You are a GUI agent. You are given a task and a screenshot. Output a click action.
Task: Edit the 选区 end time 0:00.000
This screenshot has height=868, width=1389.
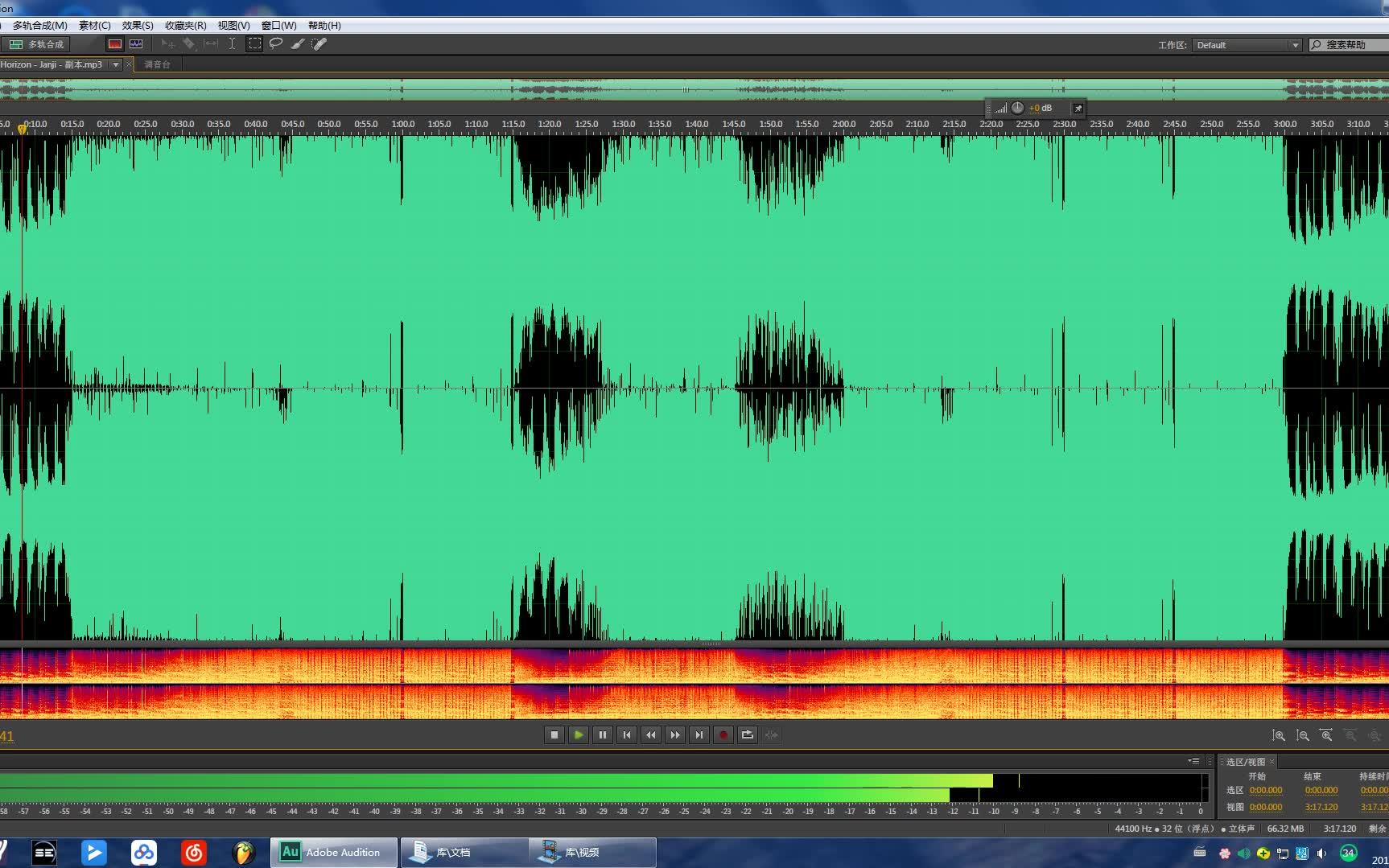pyautogui.click(x=1321, y=791)
